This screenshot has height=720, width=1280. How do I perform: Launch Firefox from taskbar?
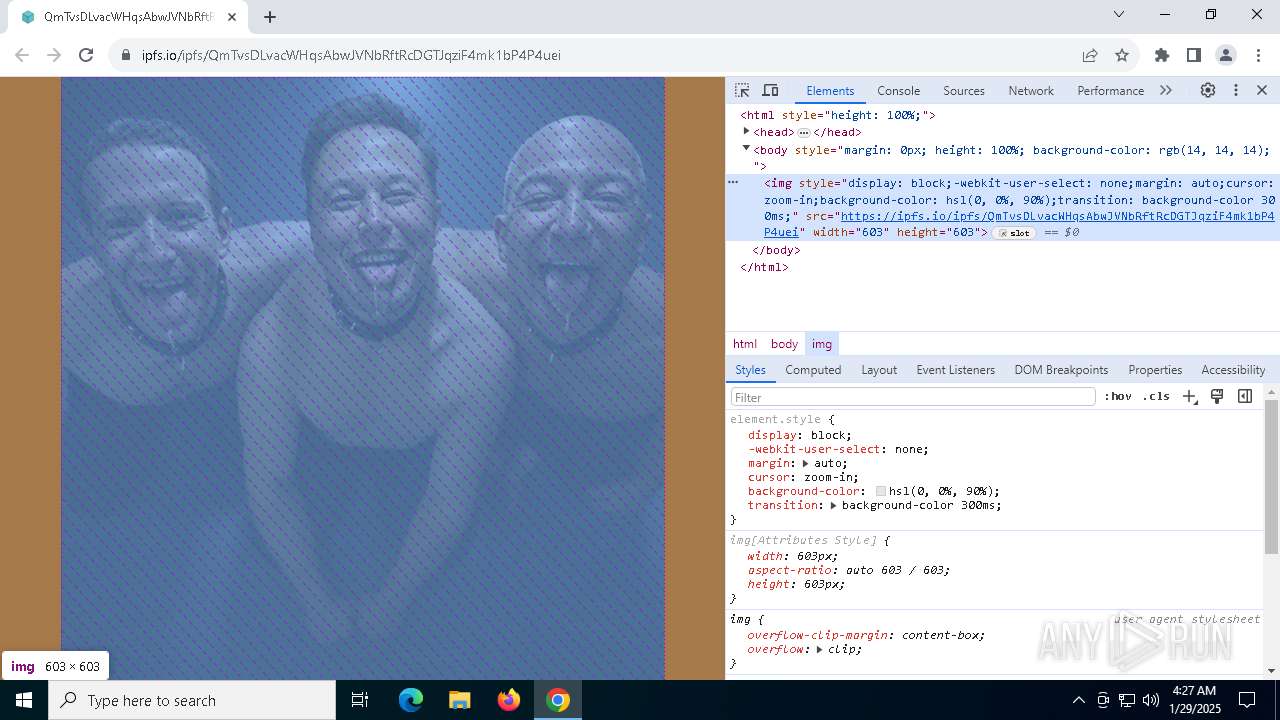pyautogui.click(x=508, y=700)
